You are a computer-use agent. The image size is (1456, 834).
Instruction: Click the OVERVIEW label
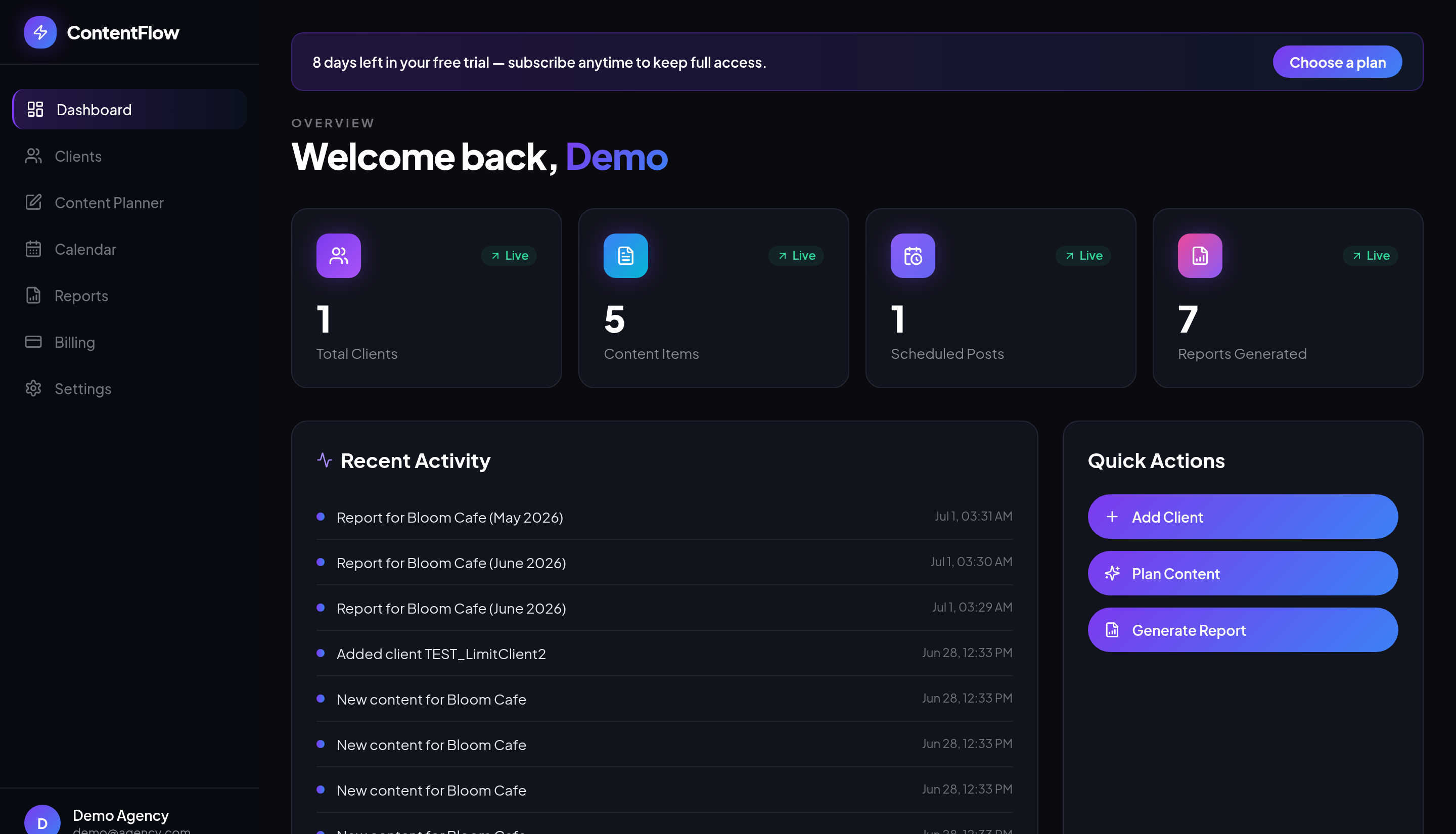333,123
